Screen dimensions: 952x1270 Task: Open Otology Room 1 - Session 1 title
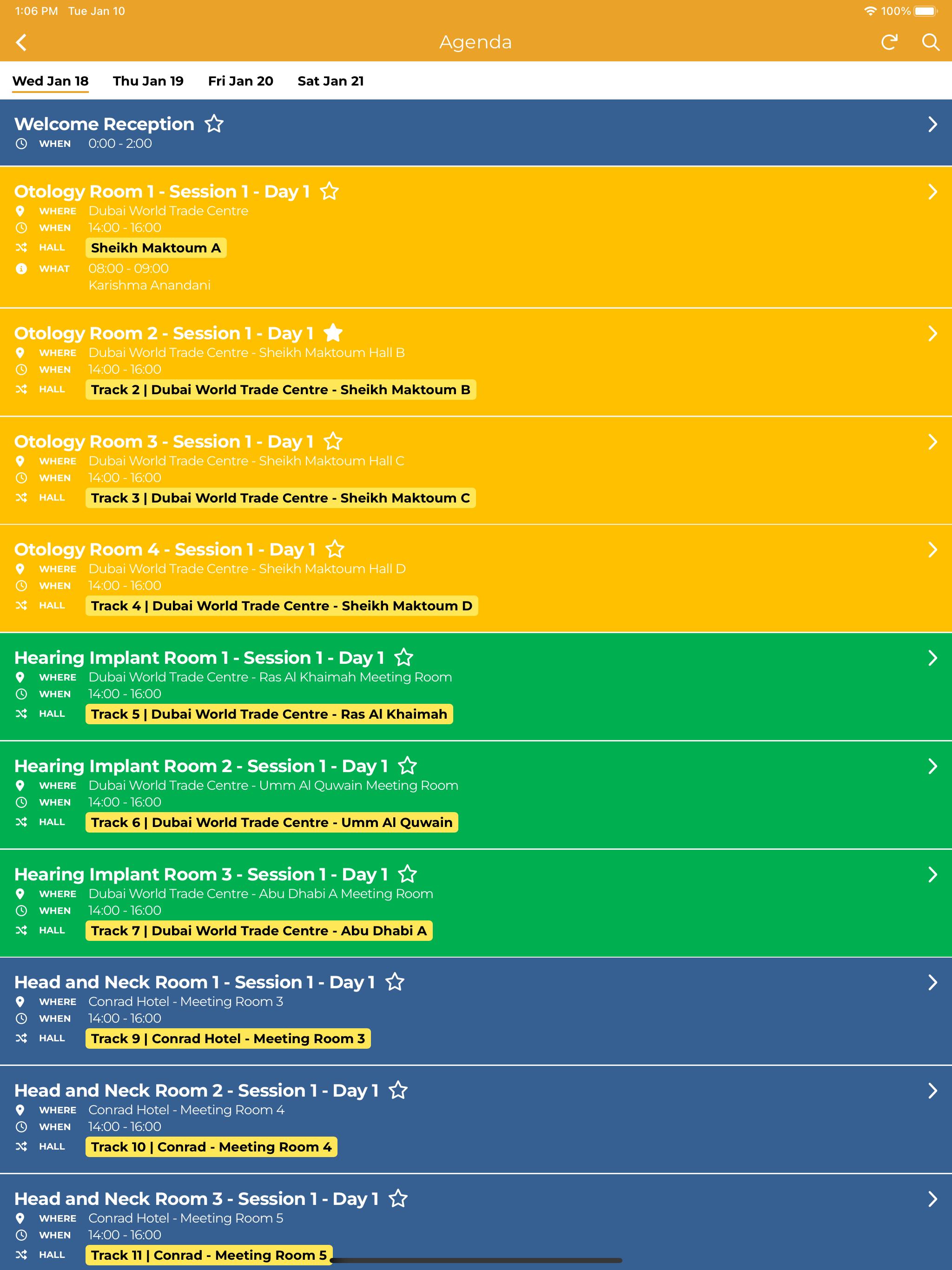(x=162, y=191)
